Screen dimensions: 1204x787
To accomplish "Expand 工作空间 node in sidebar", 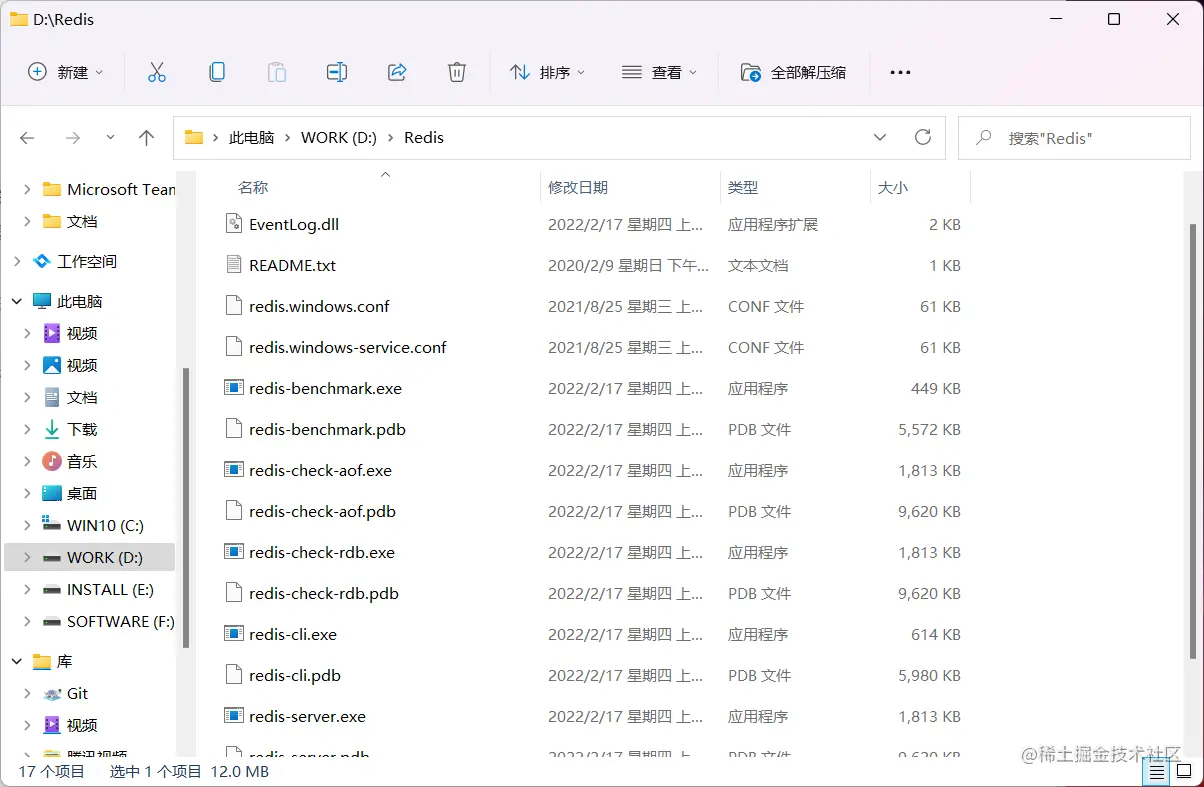I will 17,261.
